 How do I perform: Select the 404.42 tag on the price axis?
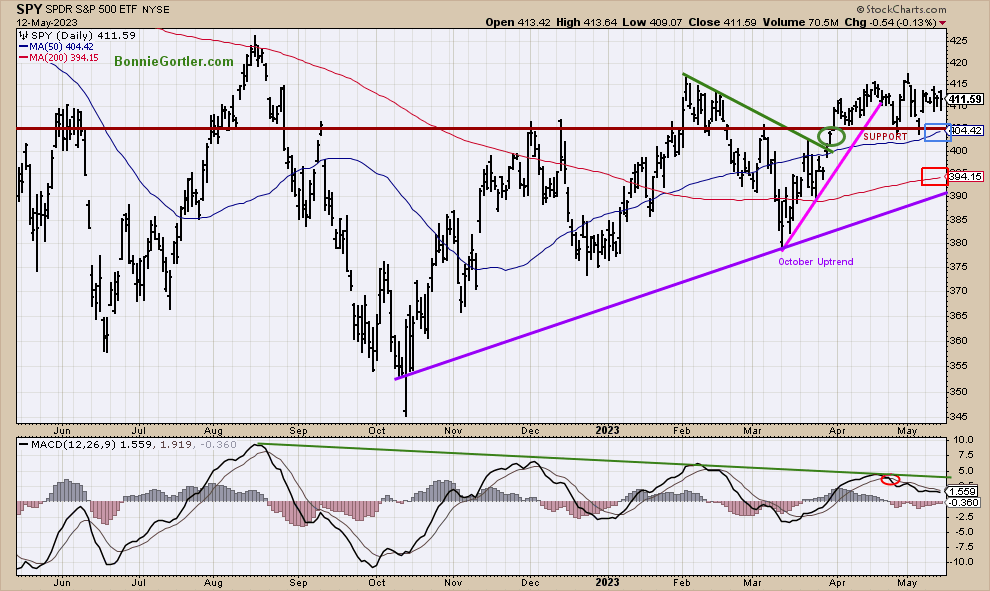click(x=966, y=131)
